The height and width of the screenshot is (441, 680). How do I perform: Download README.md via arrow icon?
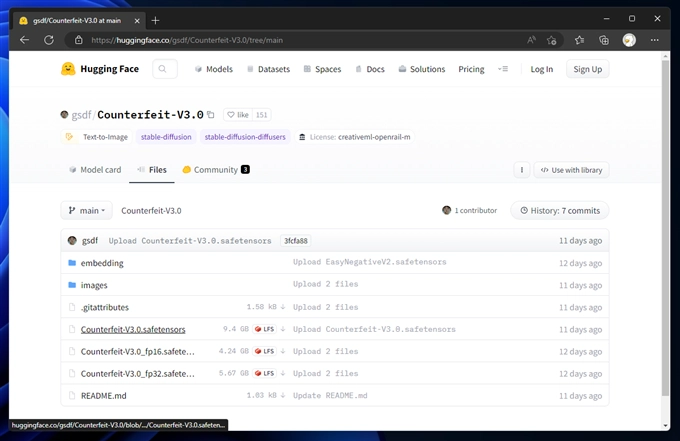283,395
